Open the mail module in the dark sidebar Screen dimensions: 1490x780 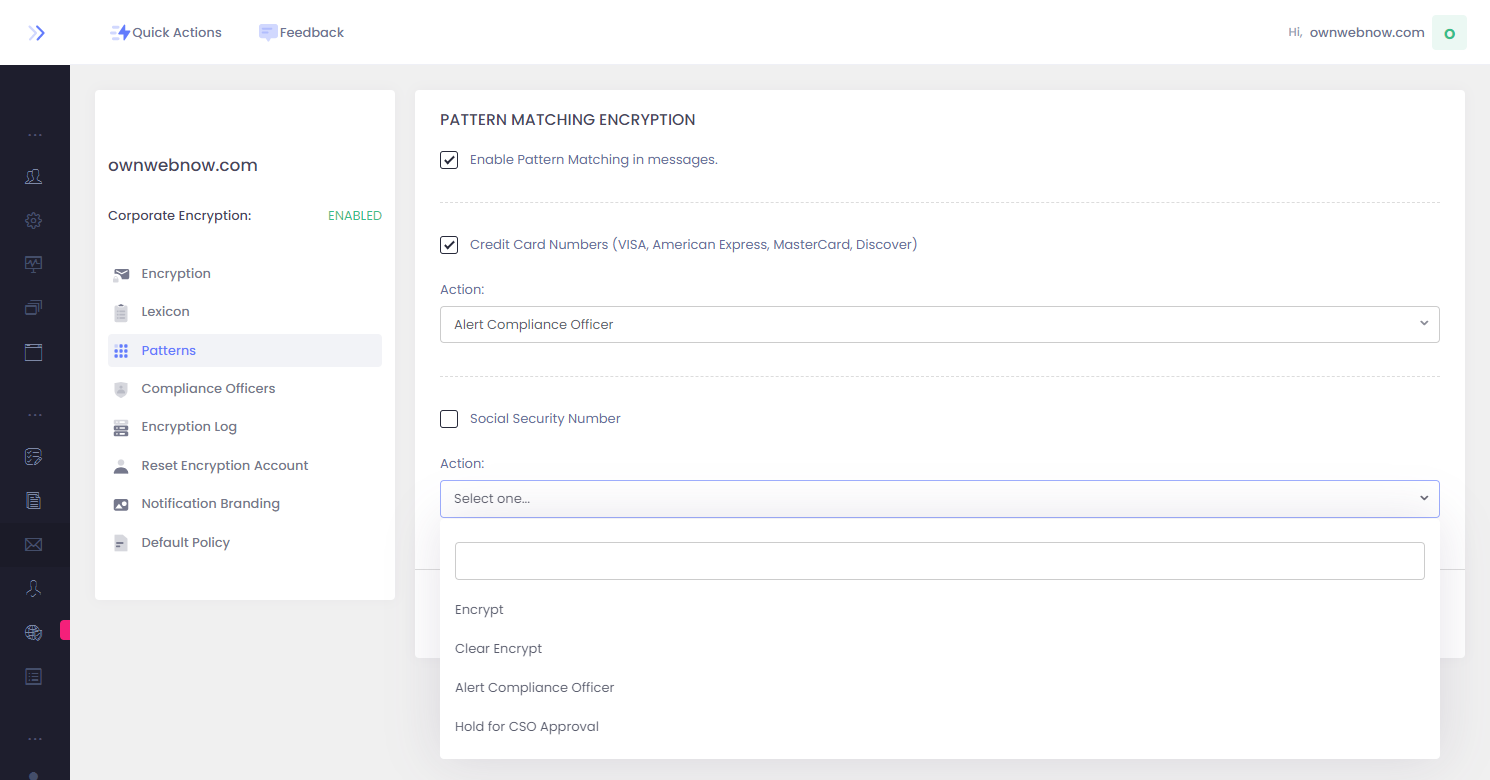[x=33, y=544]
